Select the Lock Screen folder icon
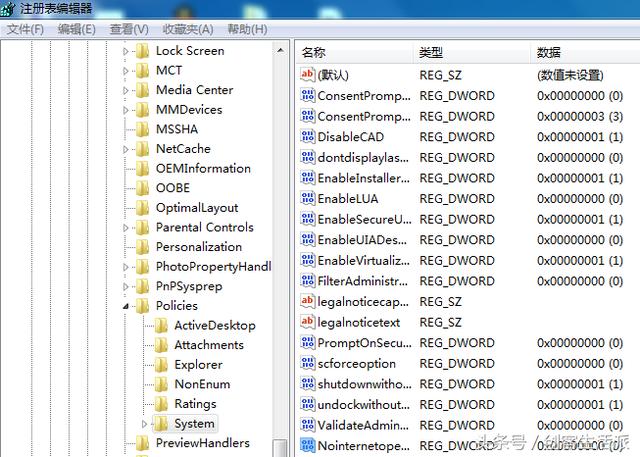The height and width of the screenshot is (457, 640). [x=142, y=51]
